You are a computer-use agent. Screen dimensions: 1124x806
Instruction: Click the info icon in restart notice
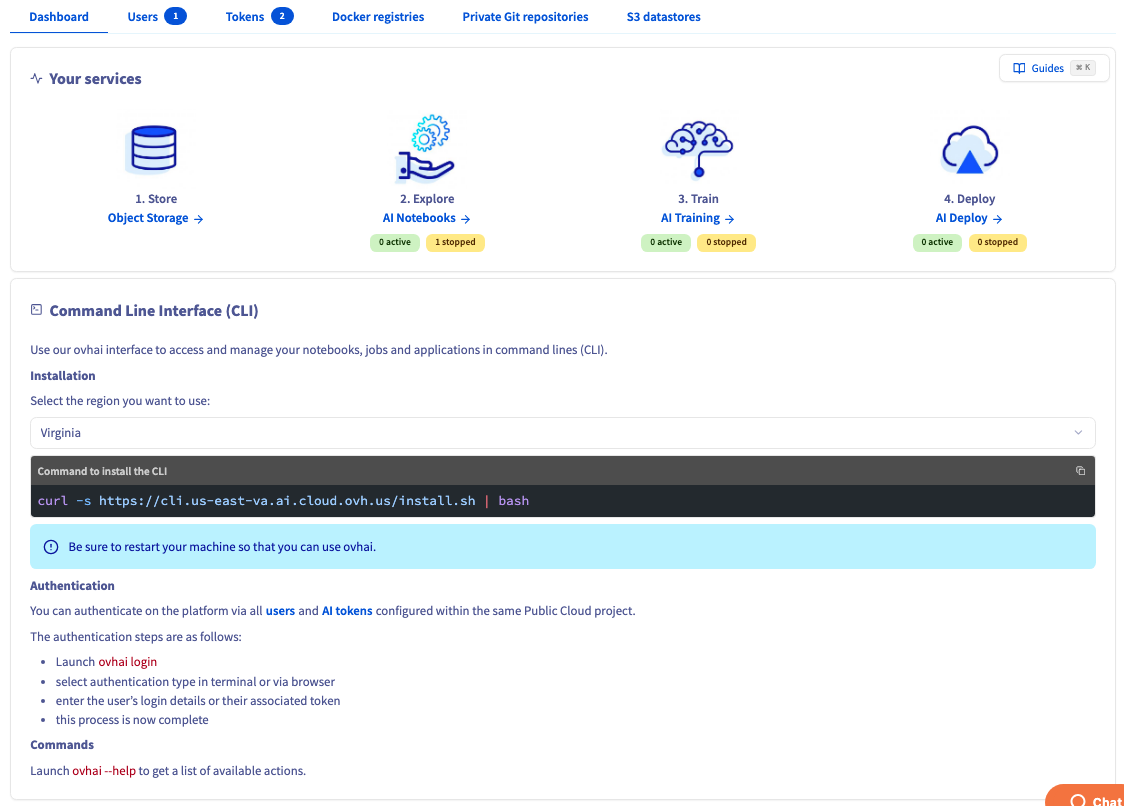click(x=51, y=547)
